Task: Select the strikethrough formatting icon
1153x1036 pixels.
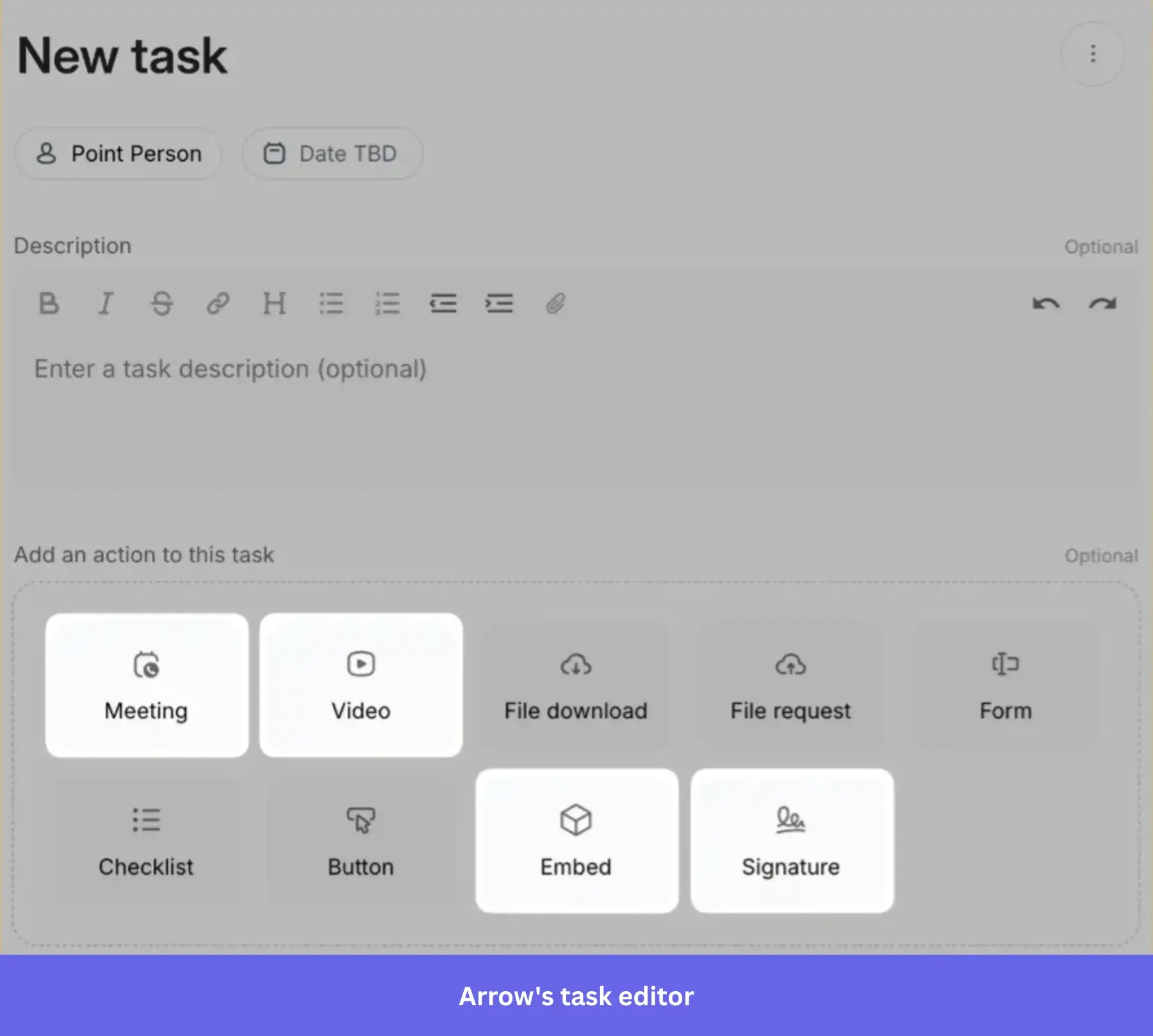Action: pos(162,304)
